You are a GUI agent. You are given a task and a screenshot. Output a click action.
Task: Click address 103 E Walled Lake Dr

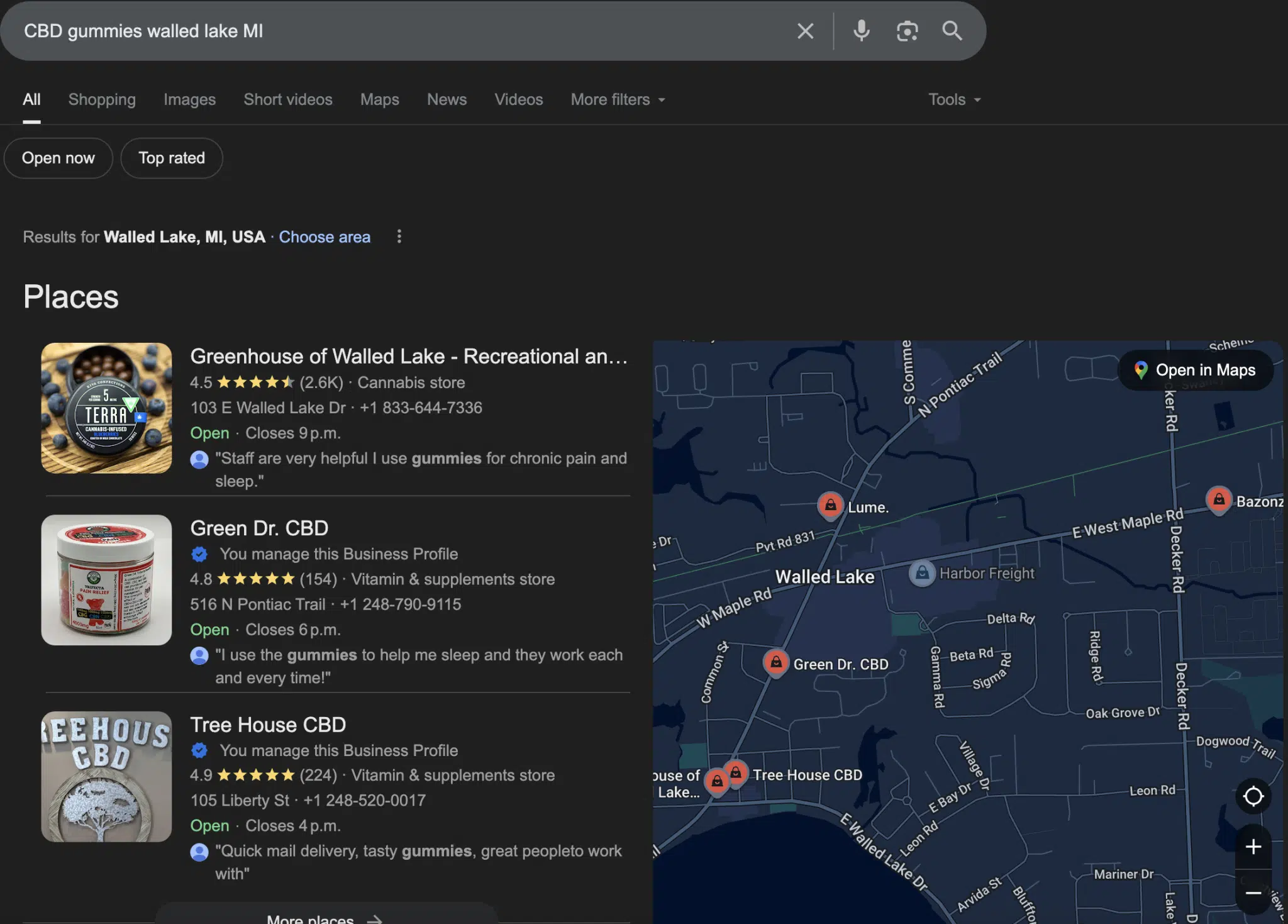click(268, 408)
